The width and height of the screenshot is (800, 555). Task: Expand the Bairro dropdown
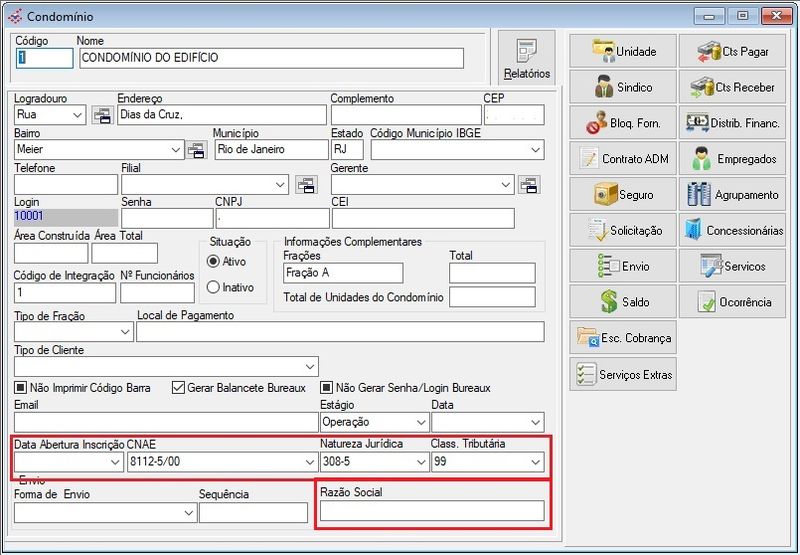click(x=176, y=150)
